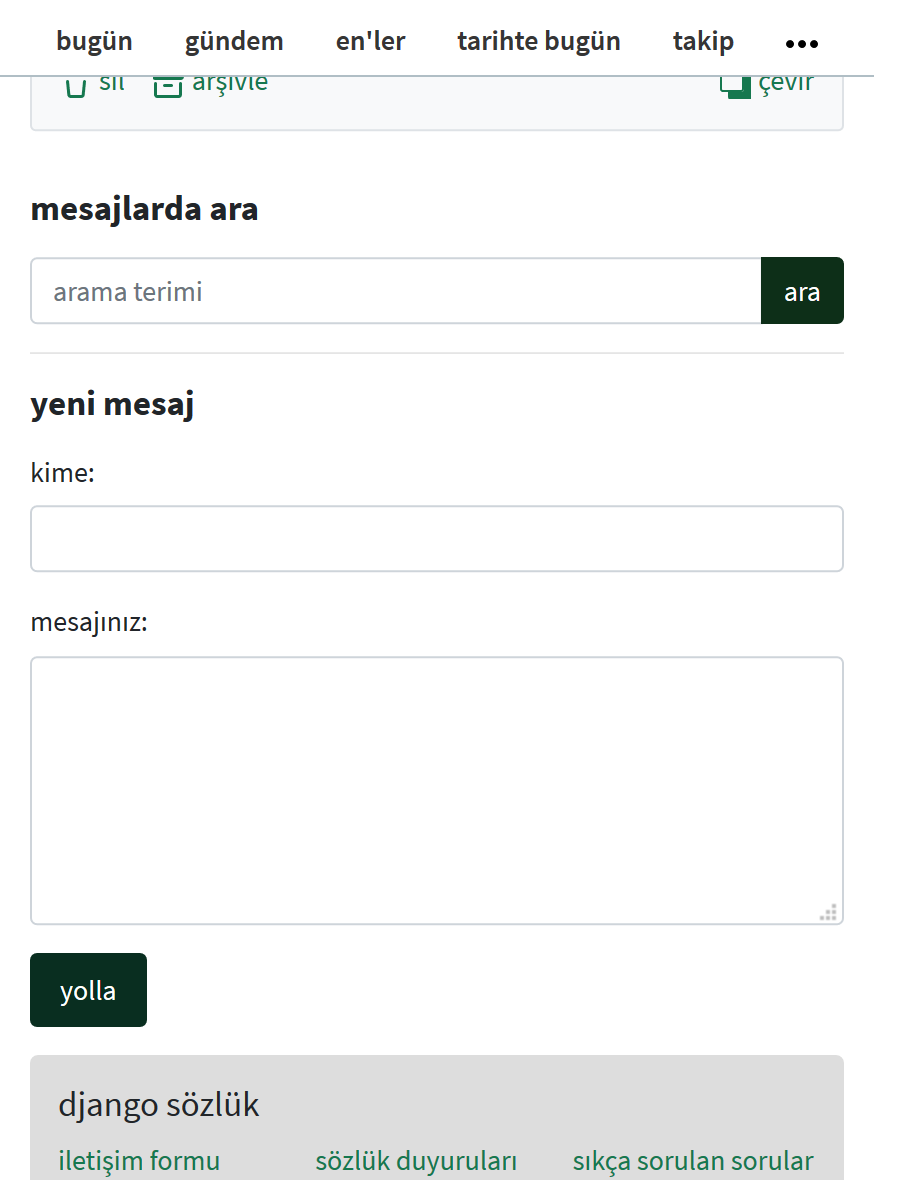Select the en'ler navigation item

click(370, 41)
